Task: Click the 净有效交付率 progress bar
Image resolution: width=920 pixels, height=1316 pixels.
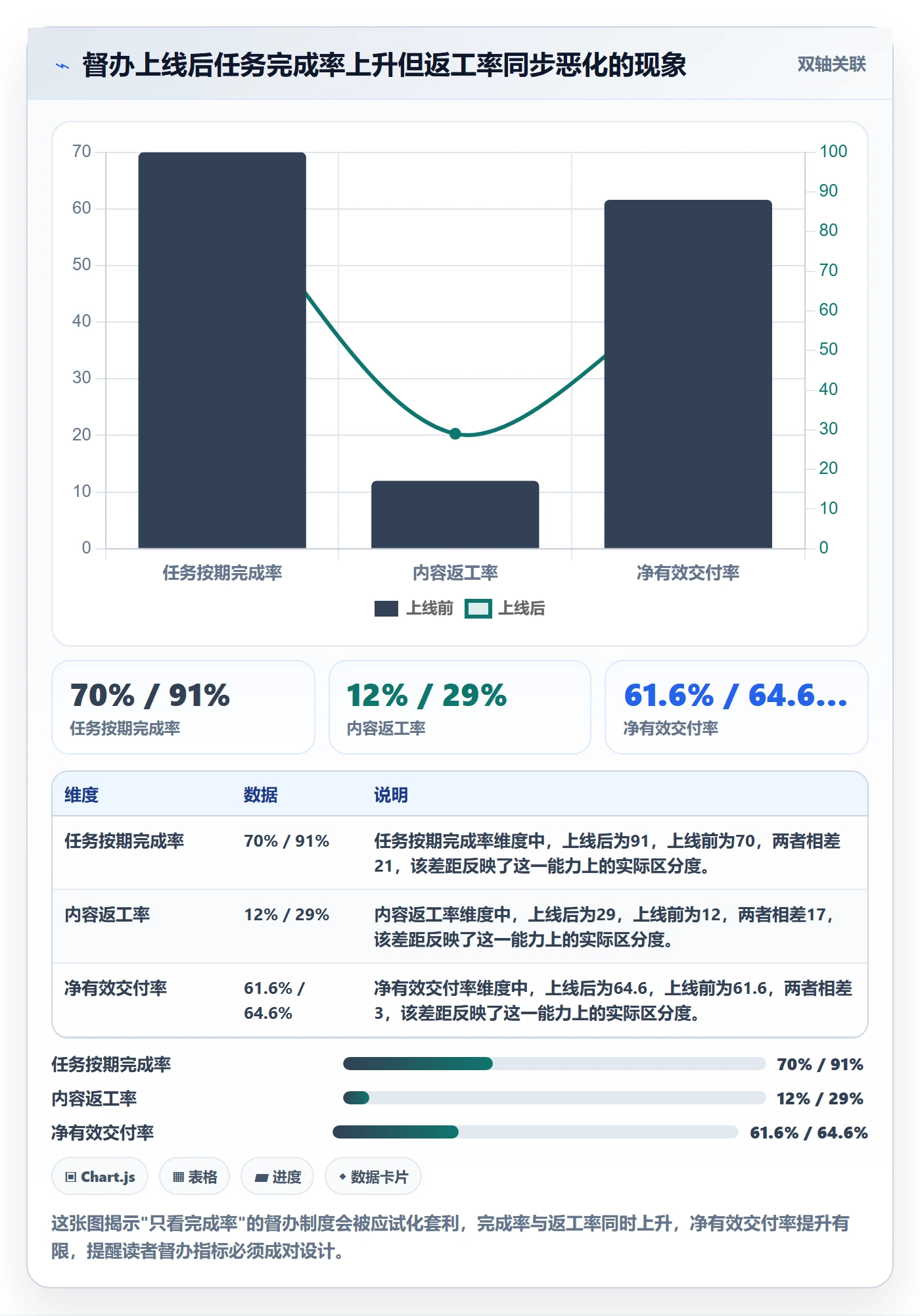Action: coord(536,1132)
